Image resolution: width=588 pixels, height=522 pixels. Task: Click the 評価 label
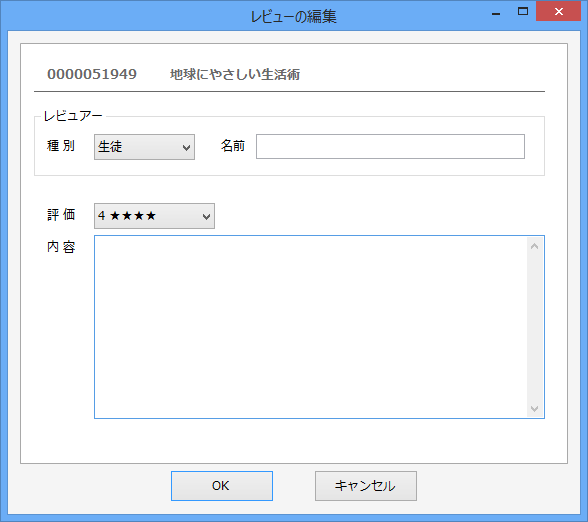(x=61, y=215)
